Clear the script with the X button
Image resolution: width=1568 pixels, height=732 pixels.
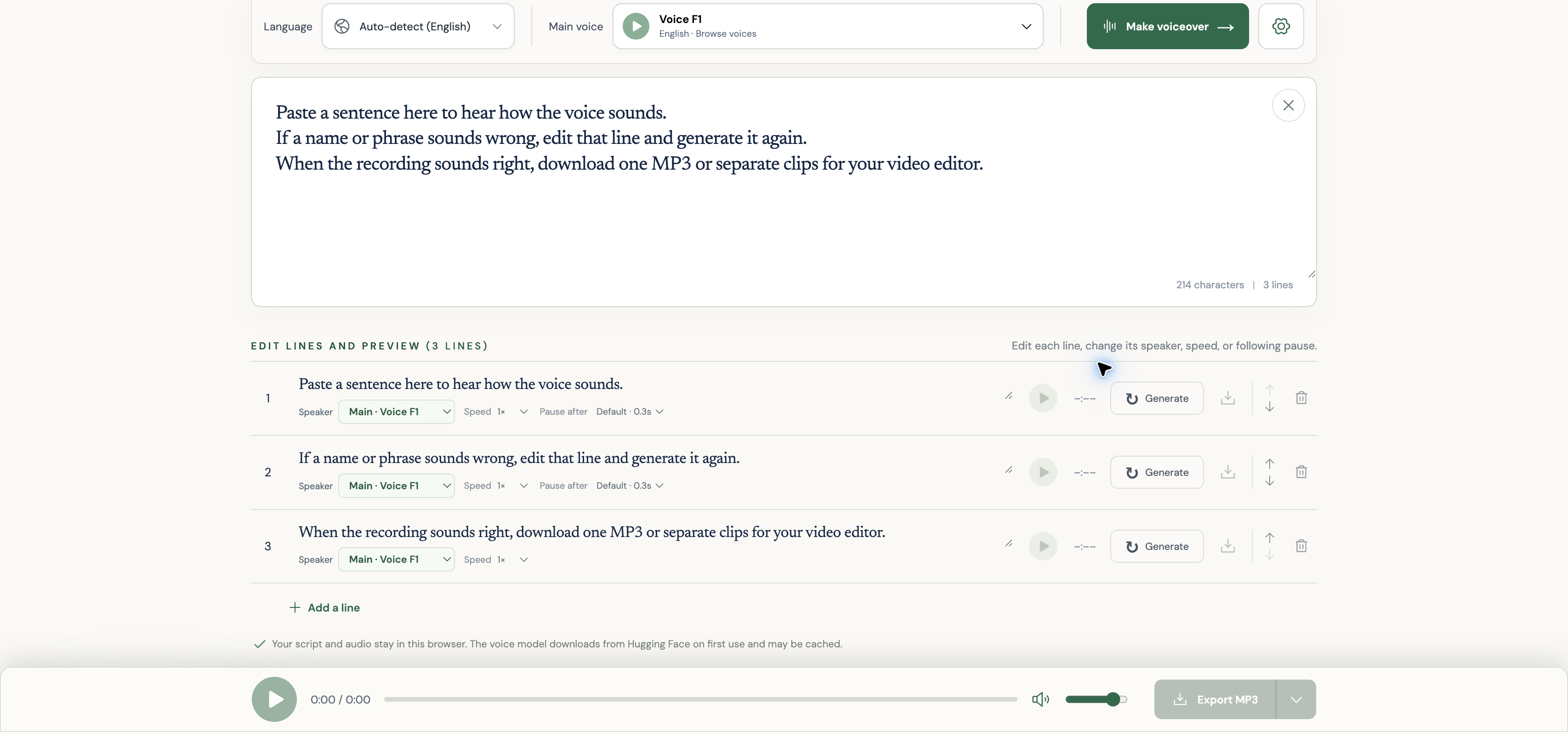1288,105
